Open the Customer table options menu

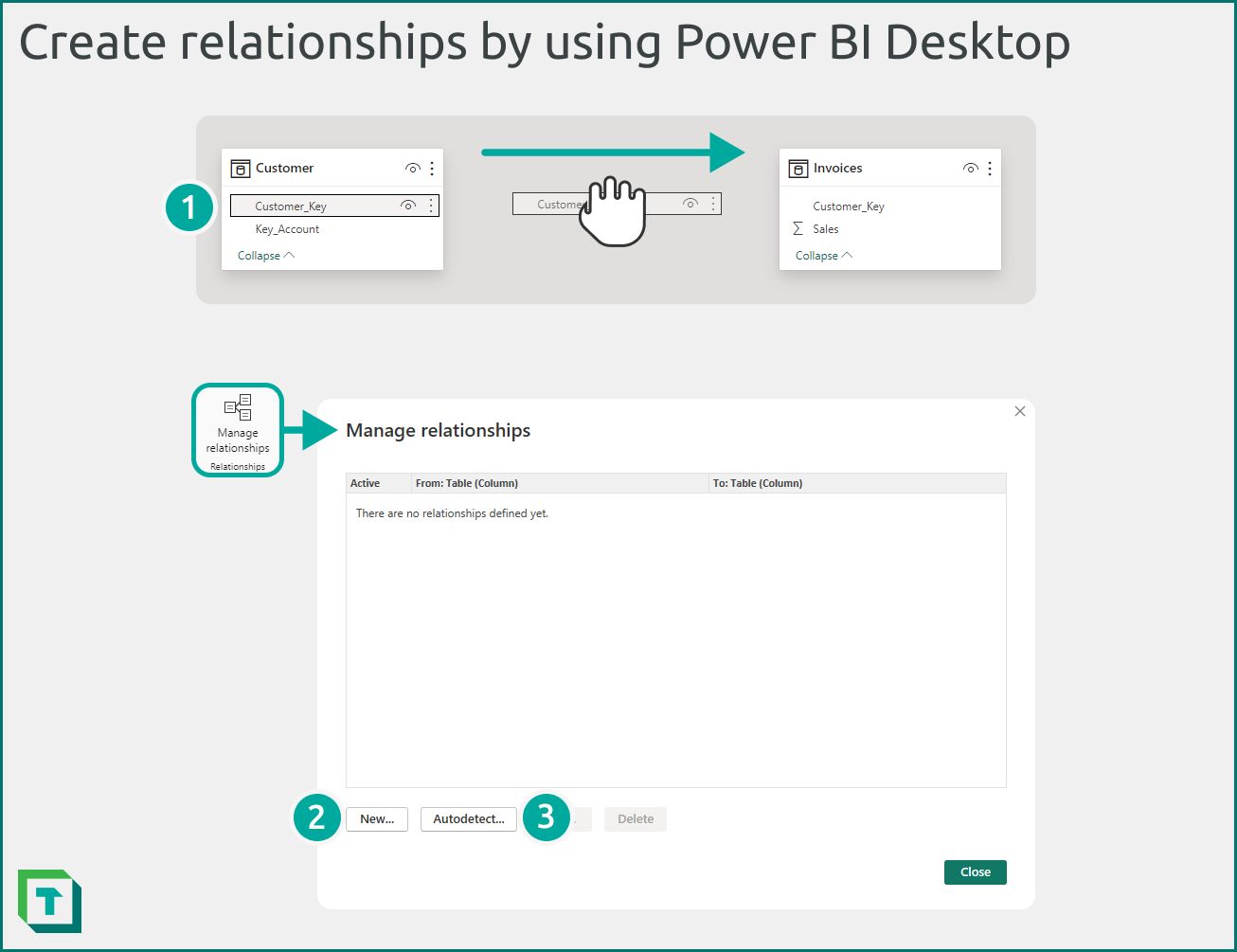click(432, 168)
